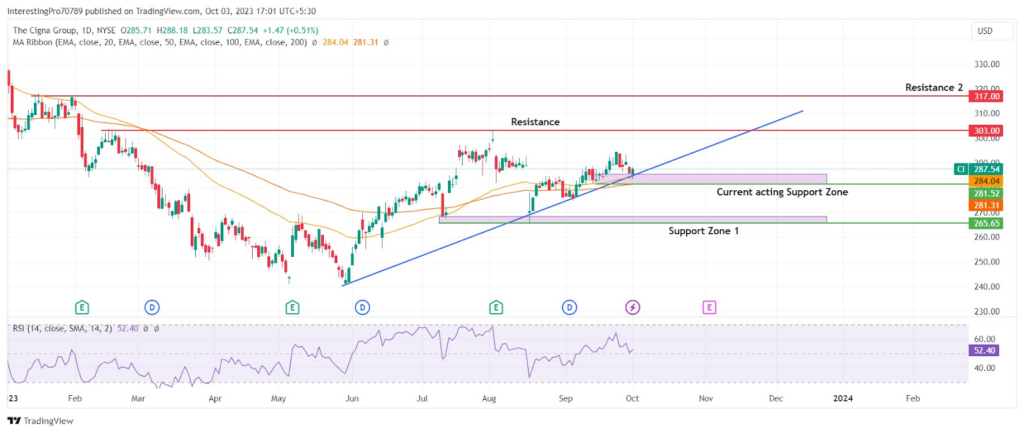Viewport: 1024px width, 433px height.
Task: Click the Dec label on time axis
Action: pyautogui.click(x=775, y=397)
